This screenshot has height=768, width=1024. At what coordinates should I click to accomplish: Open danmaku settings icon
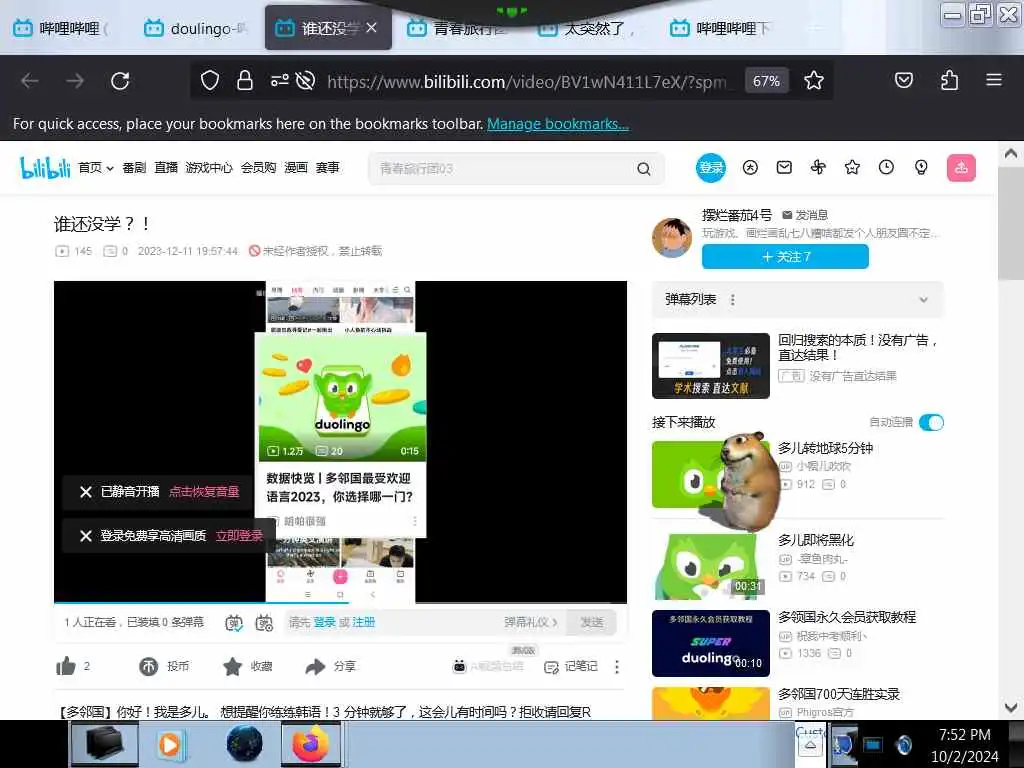coord(264,623)
